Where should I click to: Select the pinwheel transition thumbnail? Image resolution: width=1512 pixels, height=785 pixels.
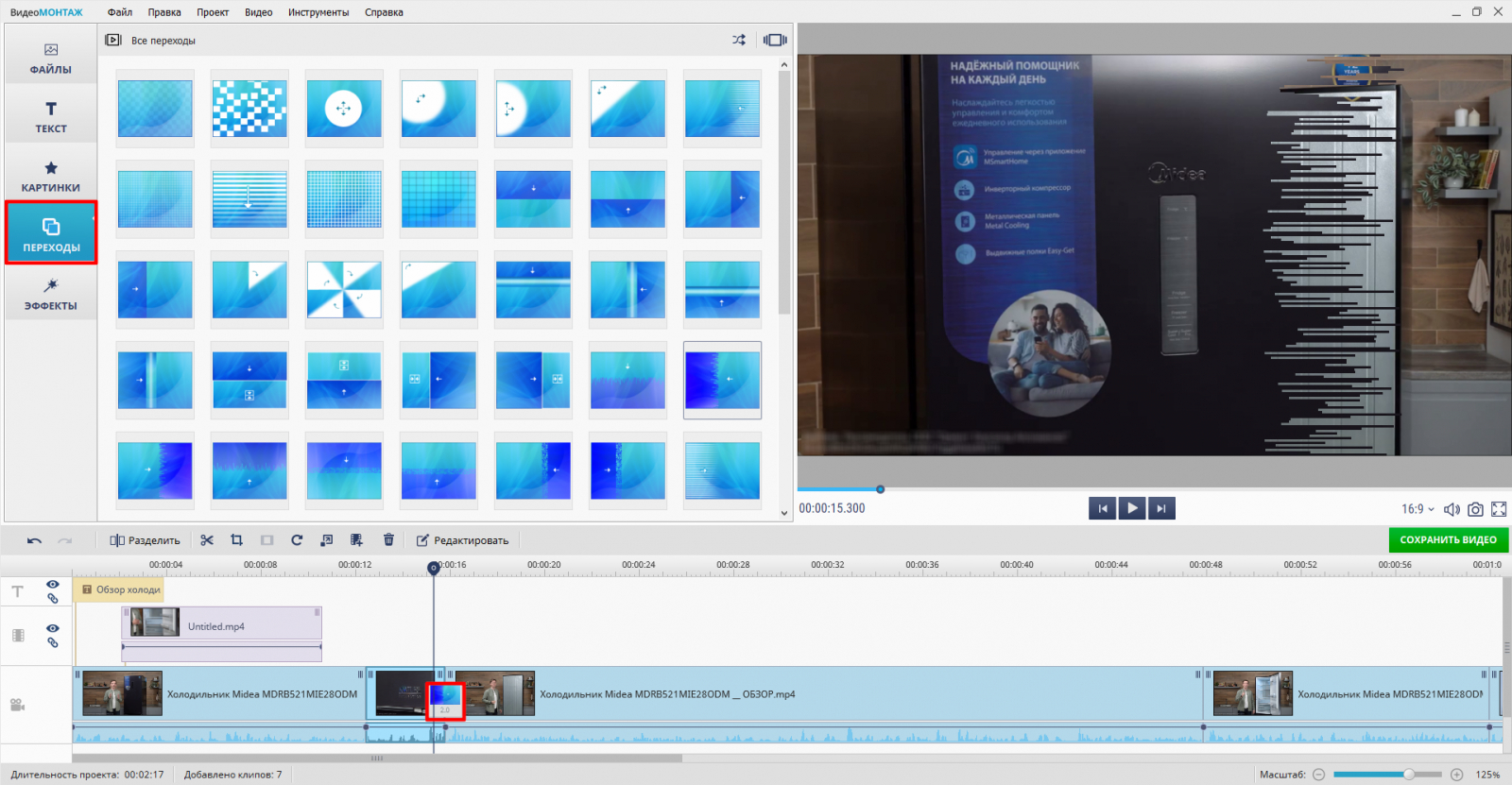click(344, 290)
